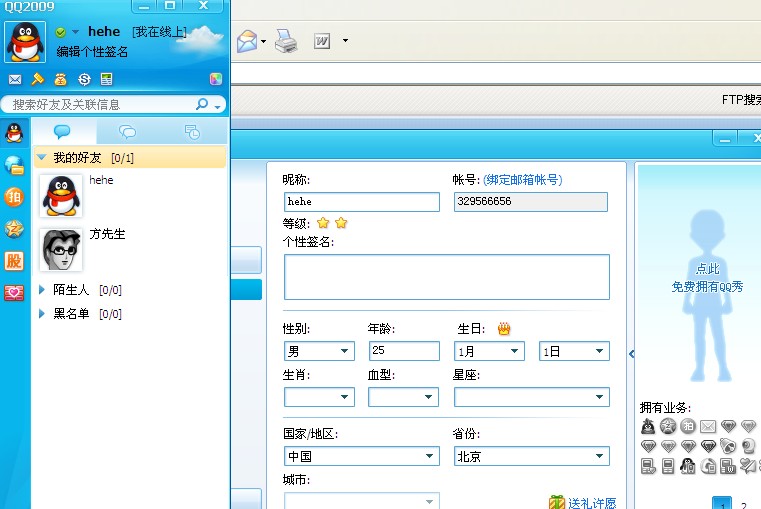Click the search magnifier icon
The width and height of the screenshot is (761, 509).
[x=202, y=104]
